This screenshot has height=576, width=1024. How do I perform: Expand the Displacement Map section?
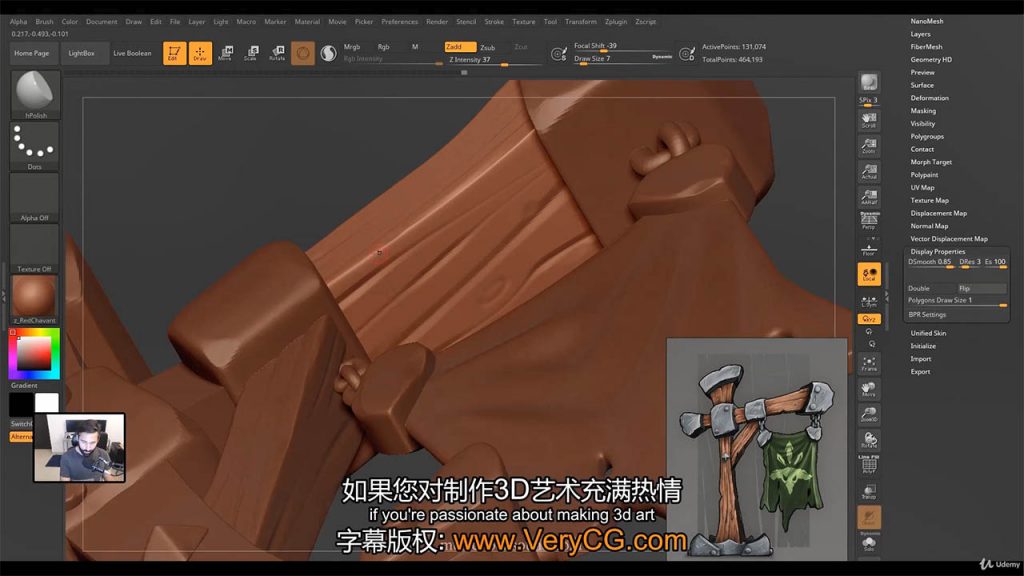[x=938, y=213]
